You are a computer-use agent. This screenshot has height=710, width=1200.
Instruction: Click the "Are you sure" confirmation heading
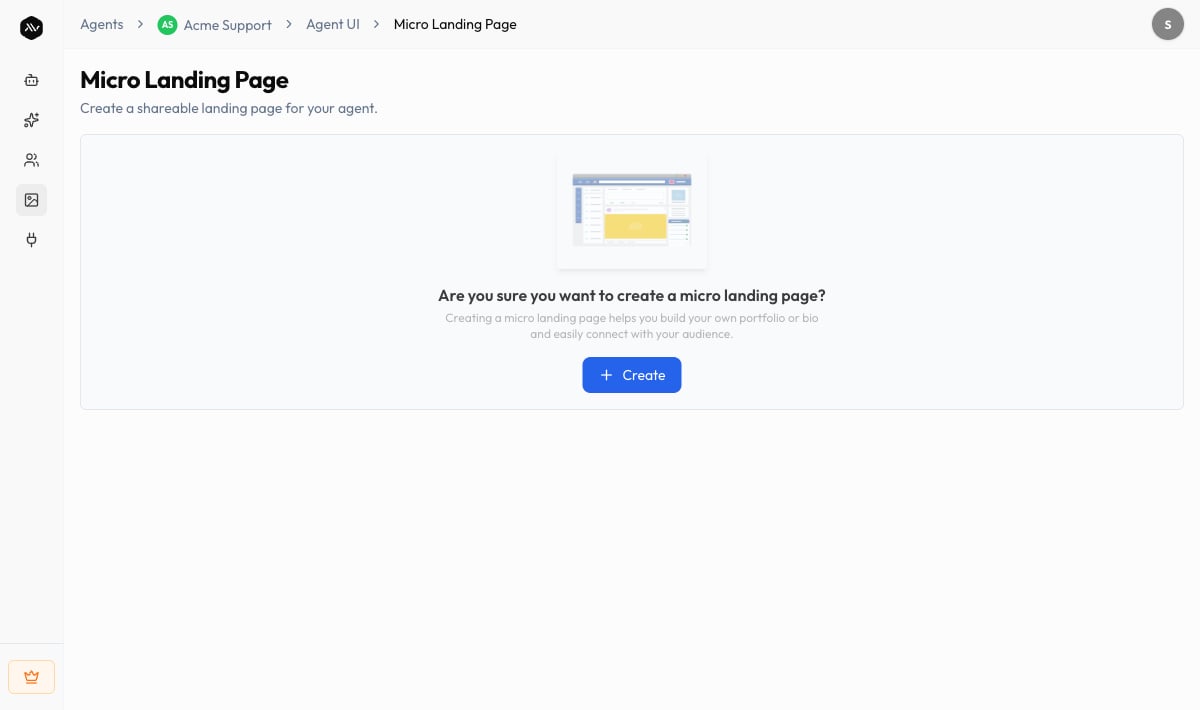pos(632,296)
